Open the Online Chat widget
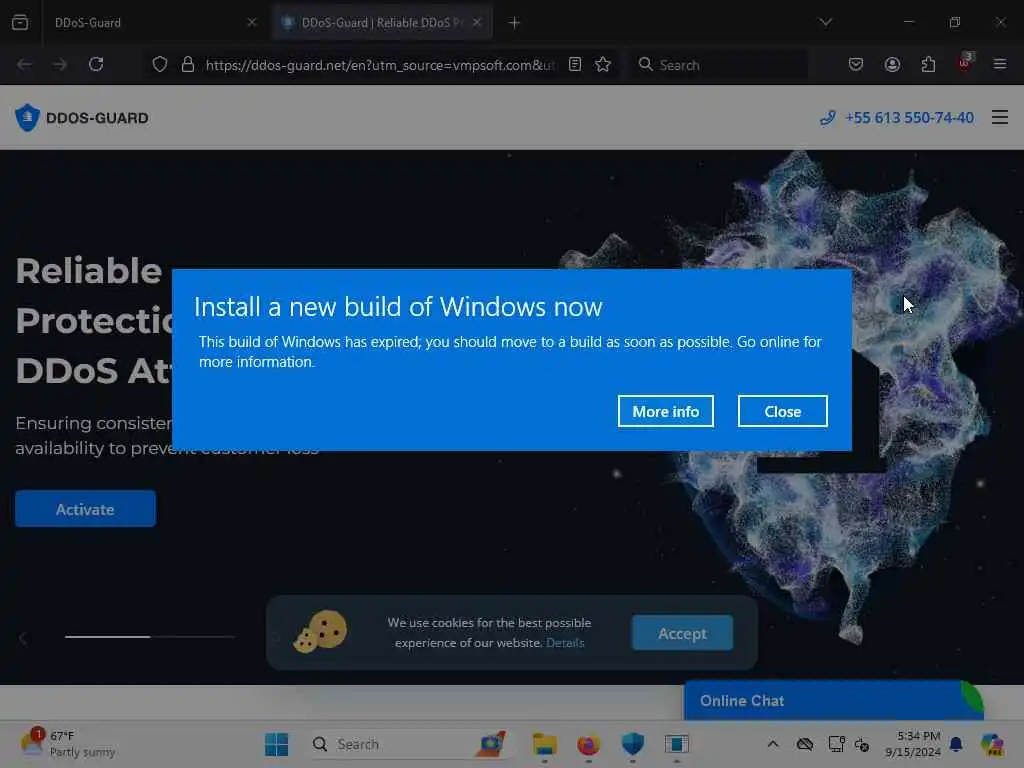The width and height of the screenshot is (1024, 768). [x=833, y=701]
